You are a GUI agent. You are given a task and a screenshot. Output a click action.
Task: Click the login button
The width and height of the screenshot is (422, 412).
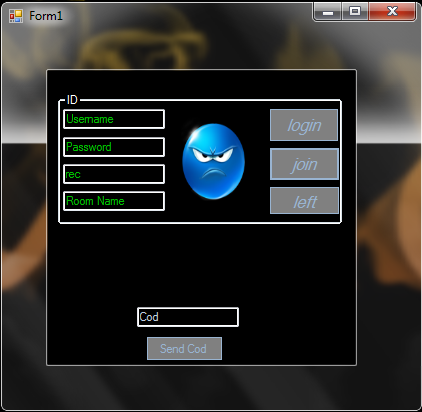[304, 125]
